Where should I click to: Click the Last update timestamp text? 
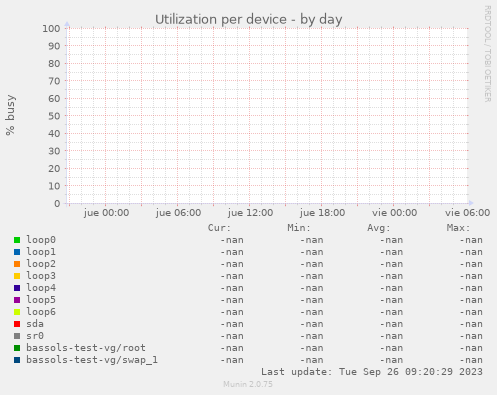point(372,372)
